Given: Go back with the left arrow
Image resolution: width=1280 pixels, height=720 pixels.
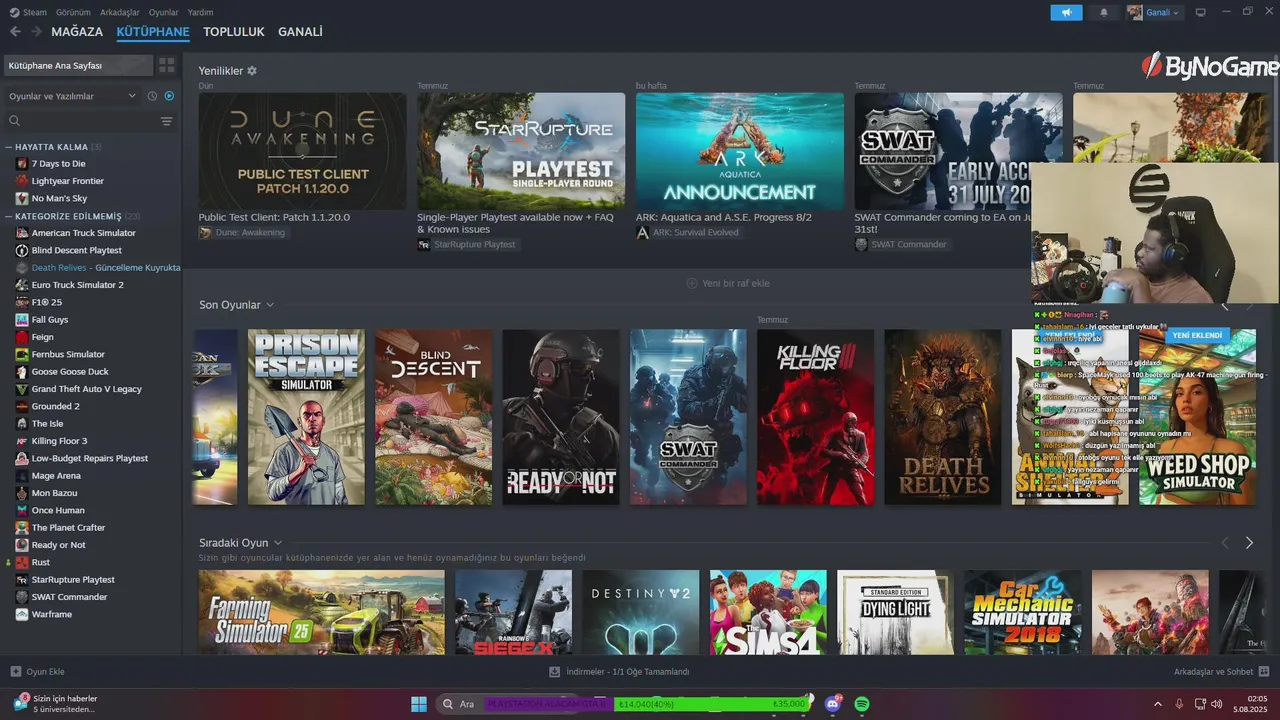Looking at the screenshot, I should point(15,32).
